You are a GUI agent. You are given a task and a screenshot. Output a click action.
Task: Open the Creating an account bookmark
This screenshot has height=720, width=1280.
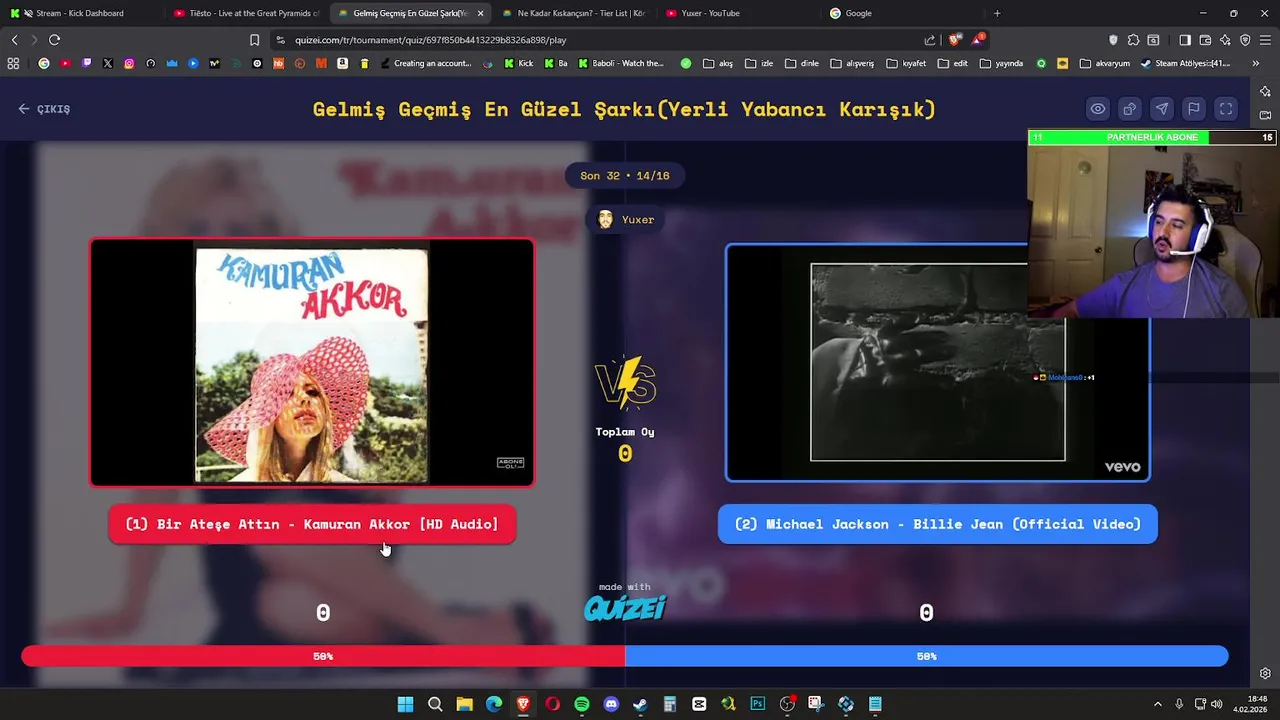(x=425, y=63)
